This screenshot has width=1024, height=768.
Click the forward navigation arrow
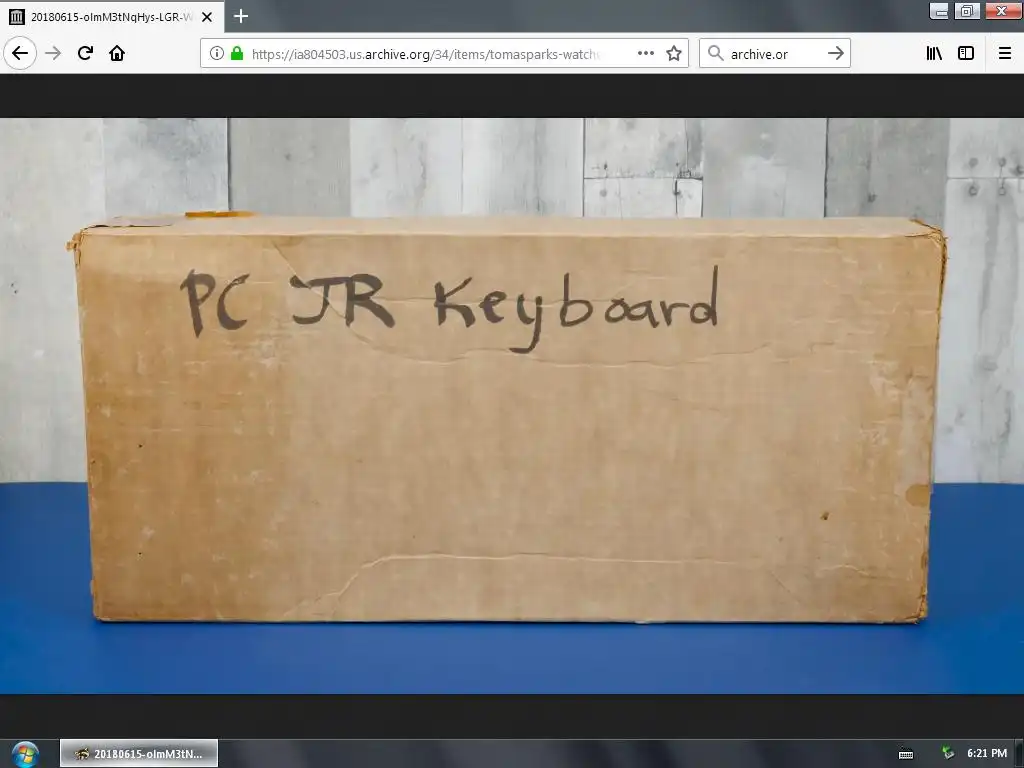click(x=53, y=54)
